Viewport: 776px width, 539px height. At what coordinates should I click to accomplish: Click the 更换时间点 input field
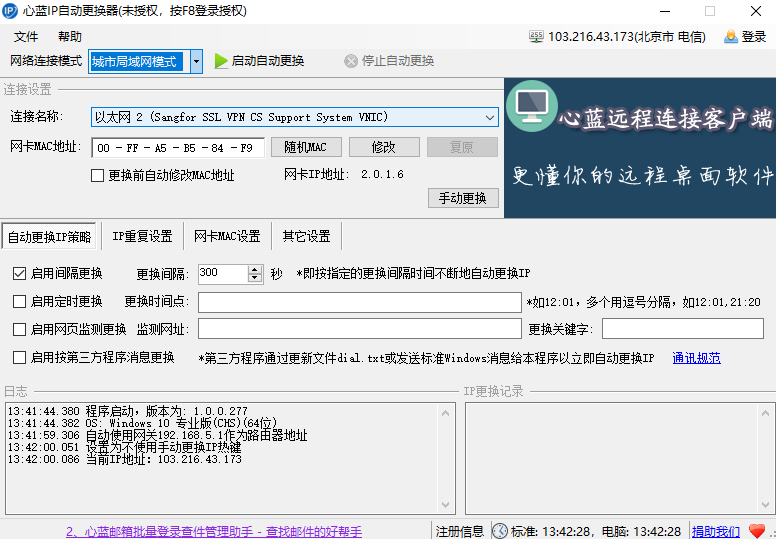click(x=360, y=302)
